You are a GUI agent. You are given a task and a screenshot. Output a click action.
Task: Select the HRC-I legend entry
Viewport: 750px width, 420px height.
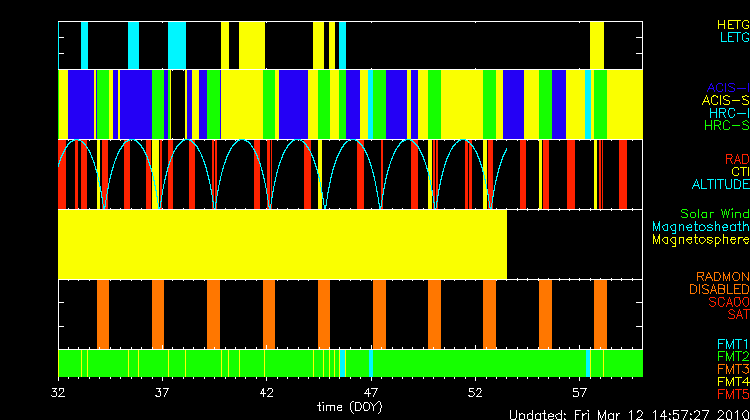[728, 113]
